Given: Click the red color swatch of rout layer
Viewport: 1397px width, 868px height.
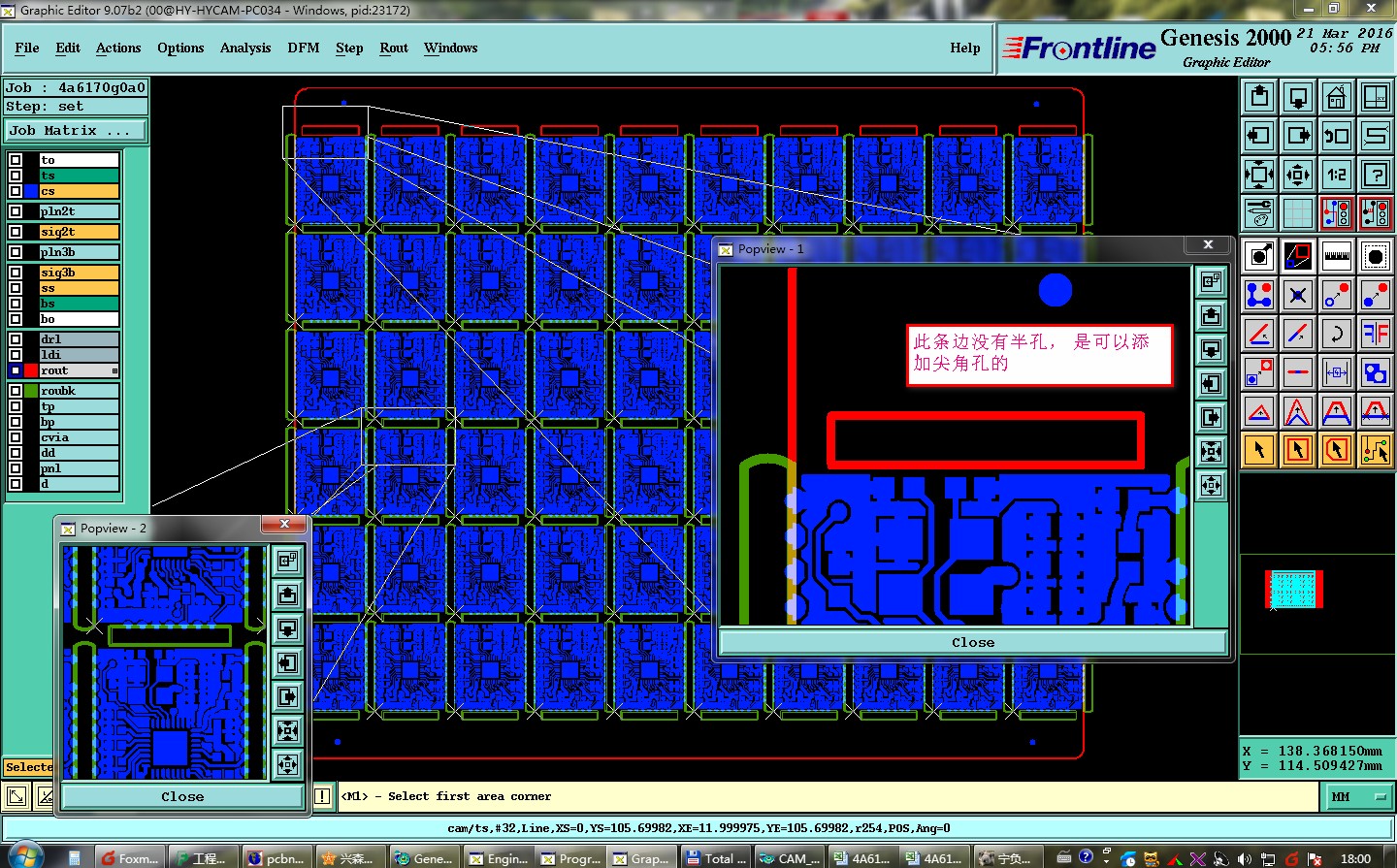Looking at the screenshot, I should coord(32,370).
